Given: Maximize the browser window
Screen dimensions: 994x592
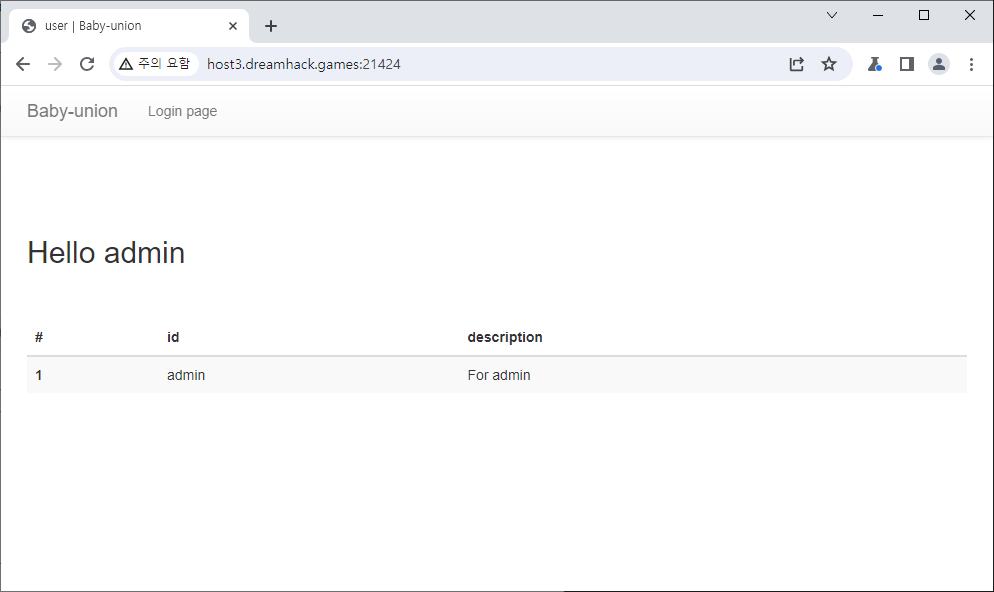Looking at the screenshot, I should 924,15.
